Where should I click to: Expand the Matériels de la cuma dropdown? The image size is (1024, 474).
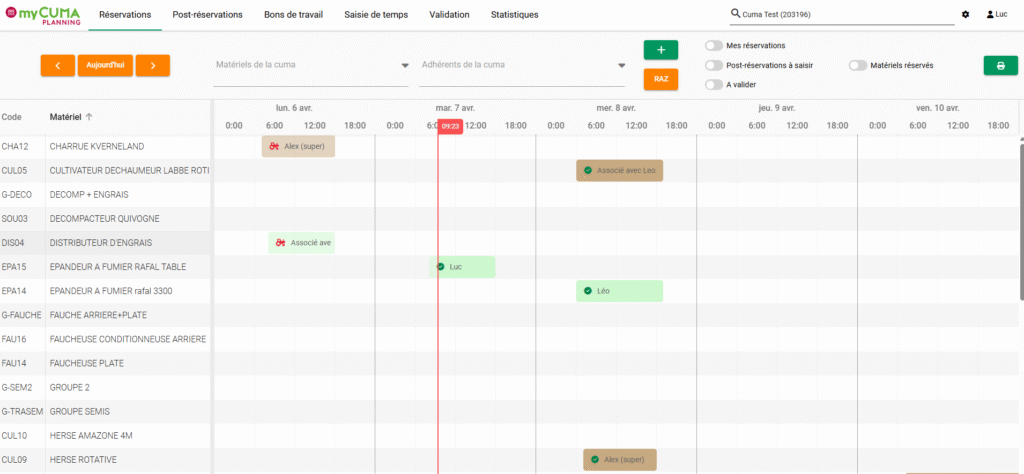(405, 66)
